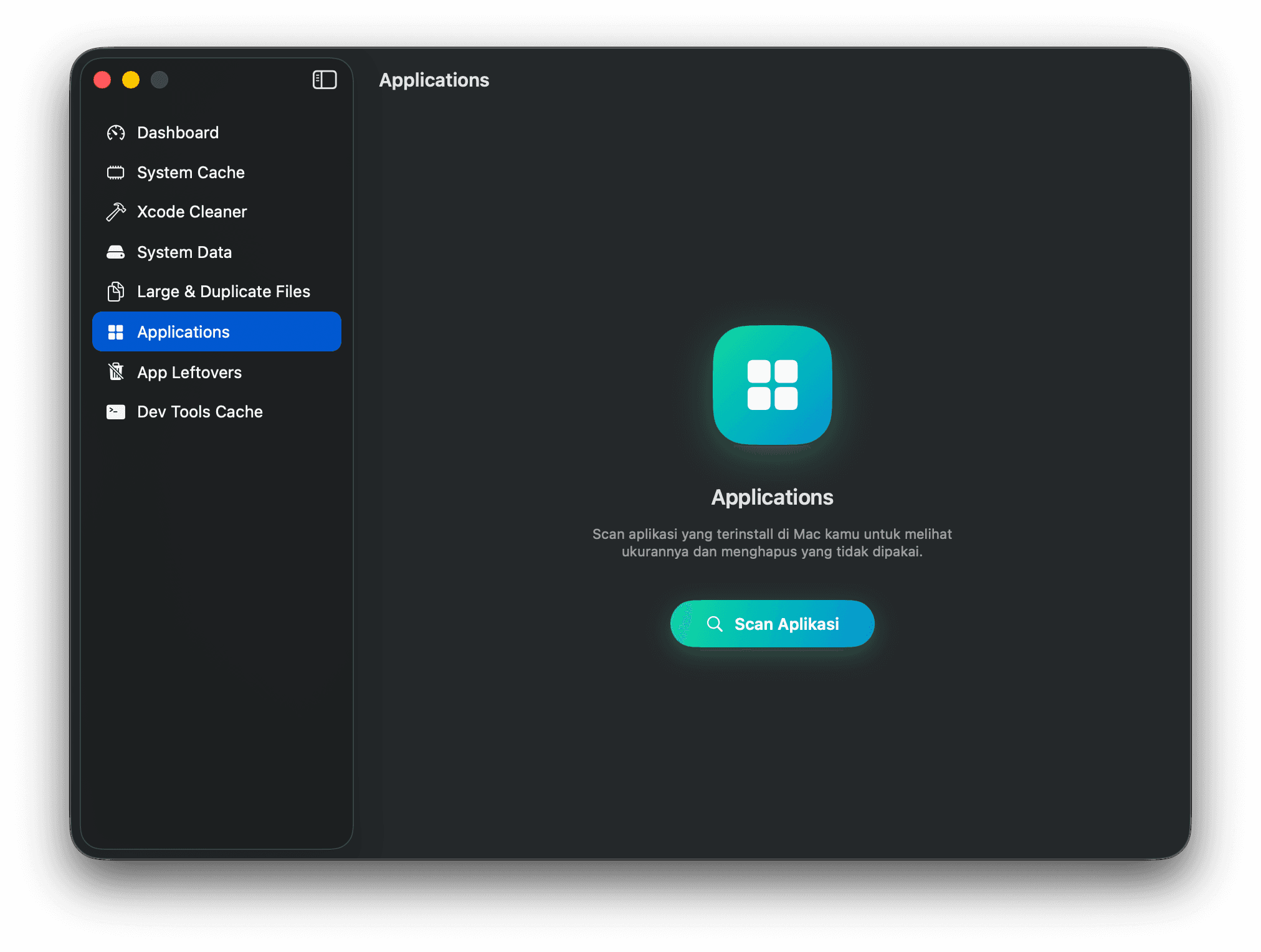Toggle the sidebar visibility icon
Viewport: 1261px width, 952px height.
325,80
